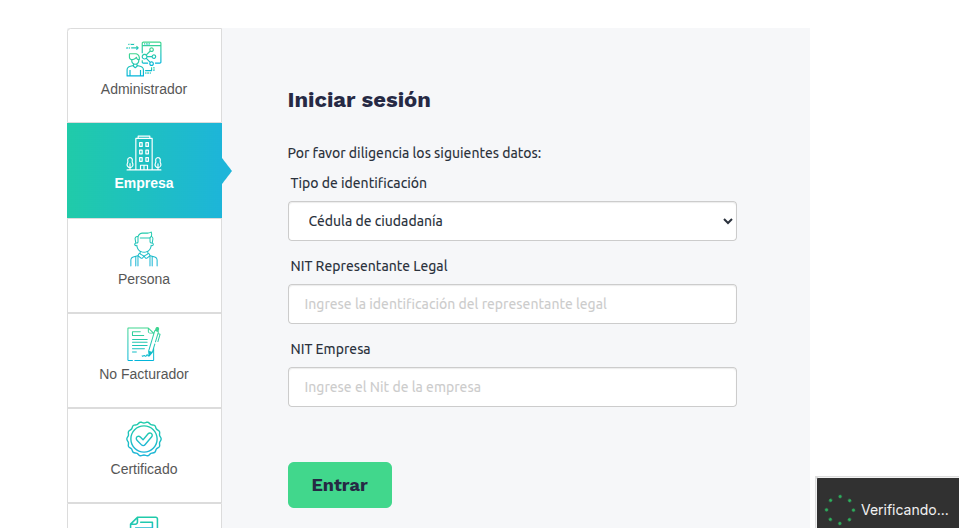Click the partially visible icon below Certificado
The height and width of the screenshot is (528, 959).
(x=144, y=522)
